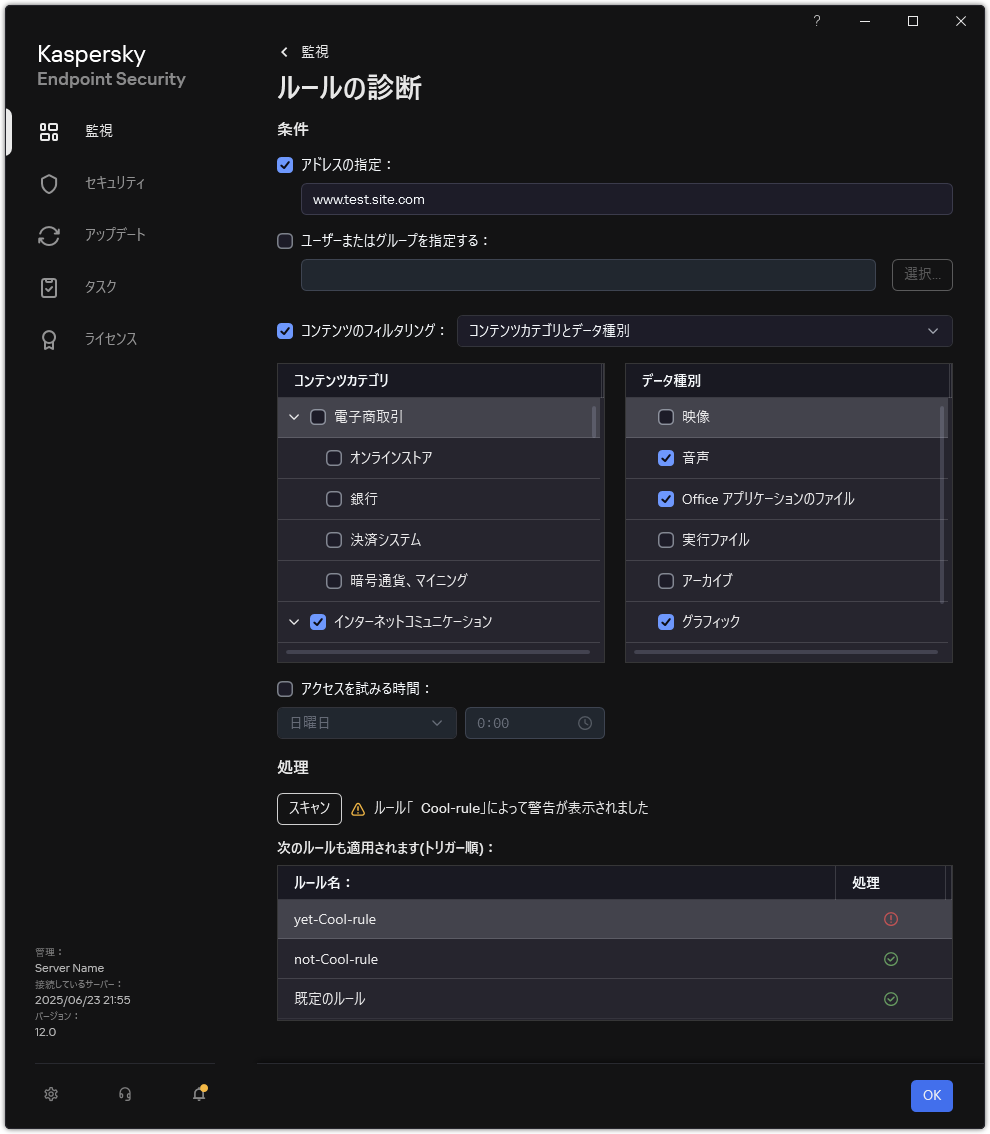
Task: Open help via the question mark icon
Action: pyautogui.click(x=816, y=20)
